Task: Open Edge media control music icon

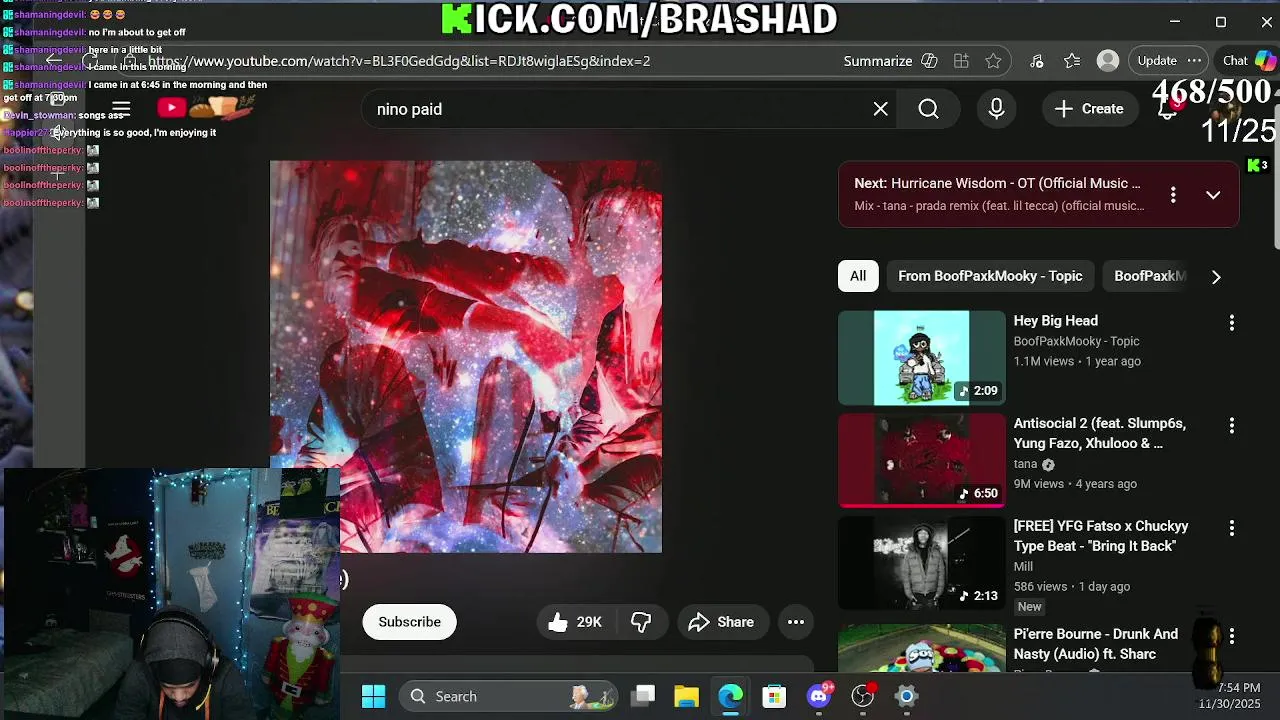Action: [x=1036, y=61]
